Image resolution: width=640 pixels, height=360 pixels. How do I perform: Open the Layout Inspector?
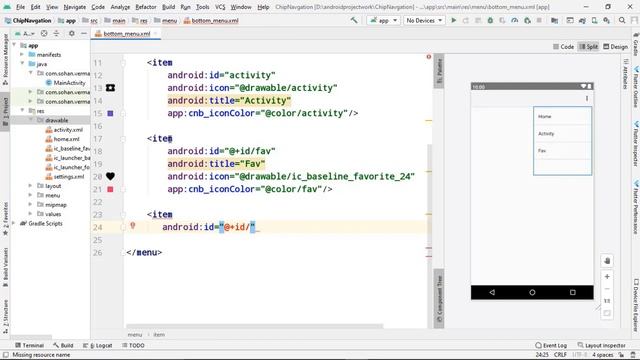click(x=602, y=345)
